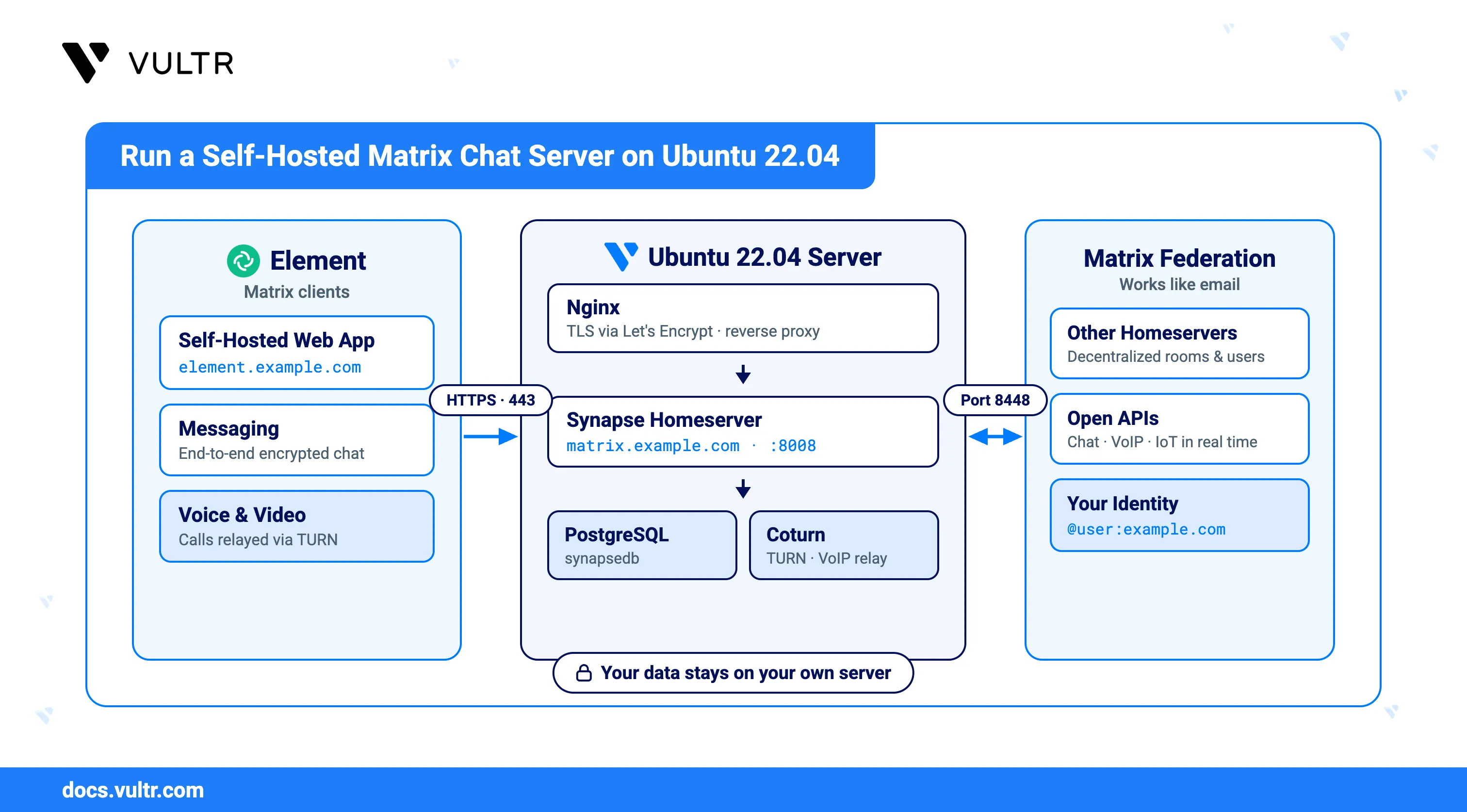
Task: Click the 'Element' heading
Action: click(x=318, y=261)
